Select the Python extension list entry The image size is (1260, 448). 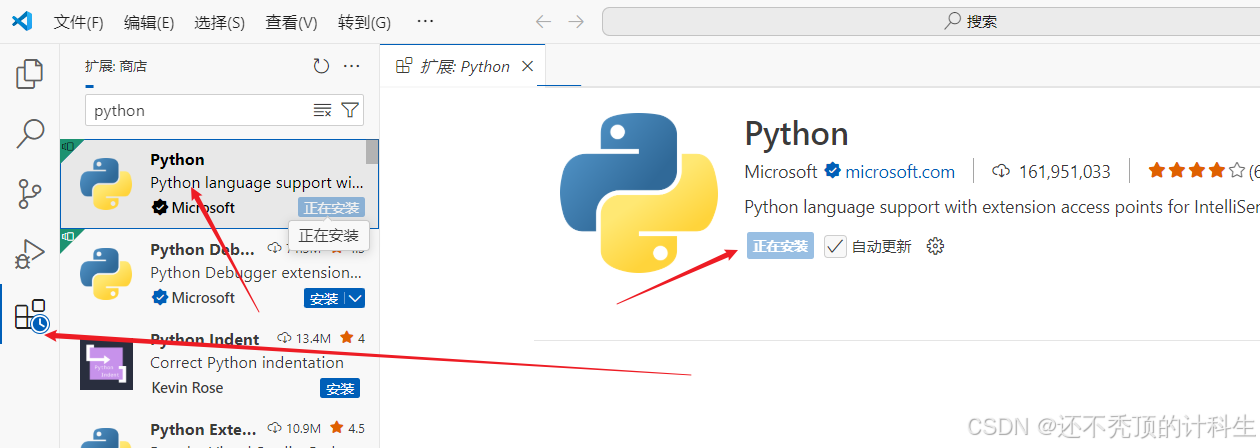219,184
